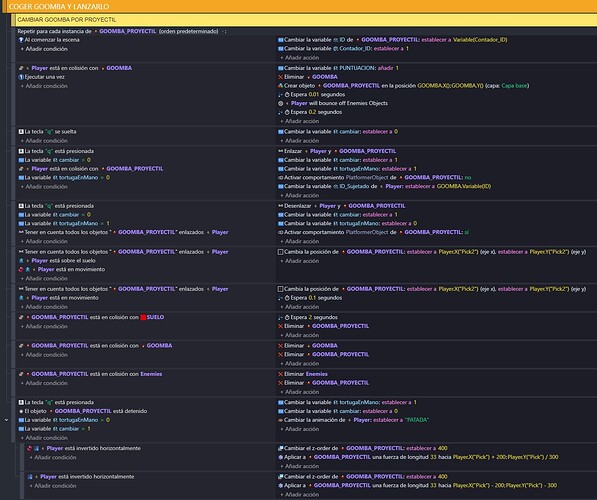Click the red SUELO object swatch
Image resolution: width=597 pixels, height=500 pixels.
coord(143,317)
